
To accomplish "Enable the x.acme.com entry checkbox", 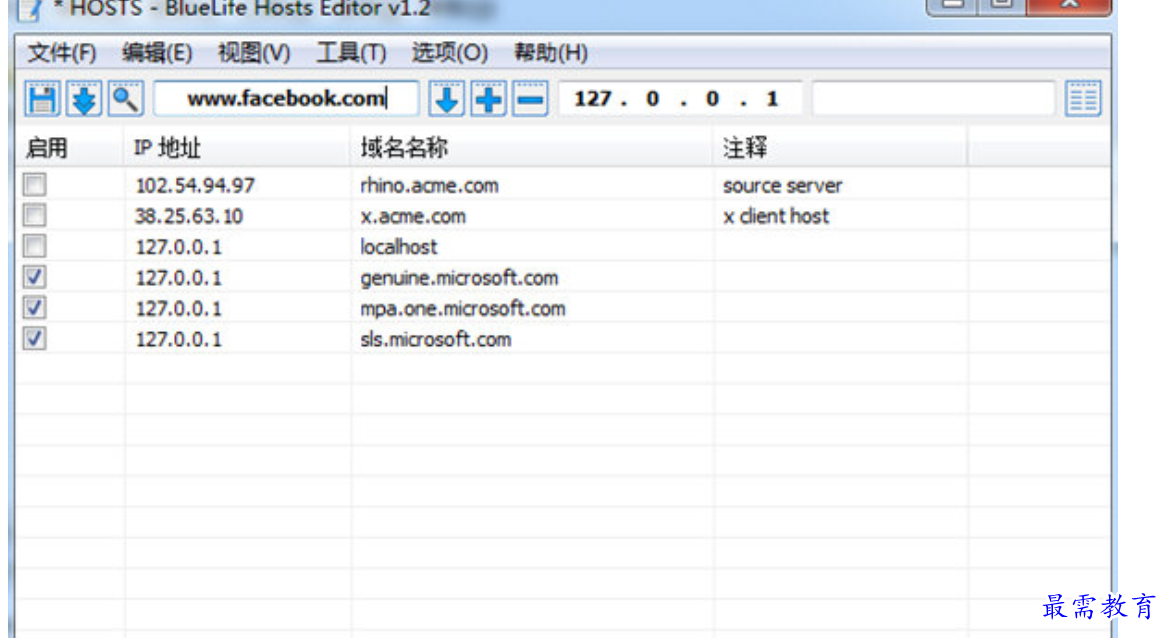I will click(34, 215).
